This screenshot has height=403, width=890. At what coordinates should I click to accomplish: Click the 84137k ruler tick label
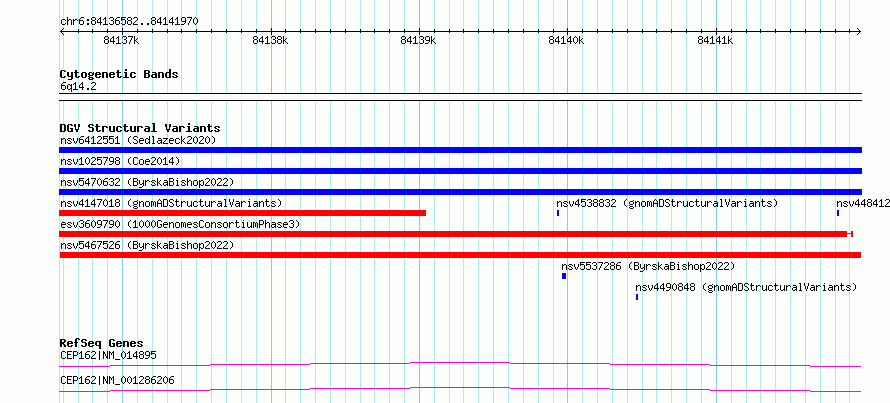[x=121, y=40]
